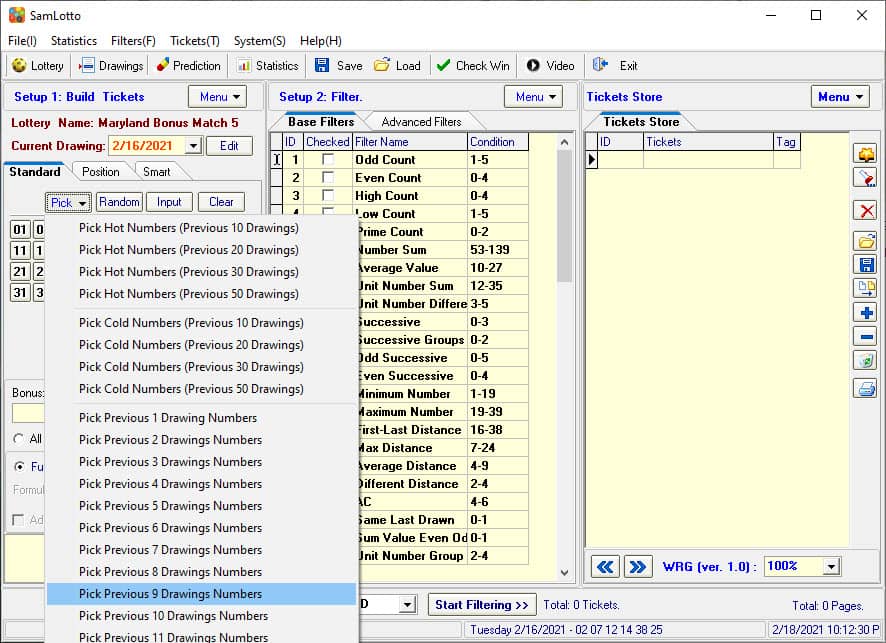Open the Help menu
The image size is (886, 643).
320,41
